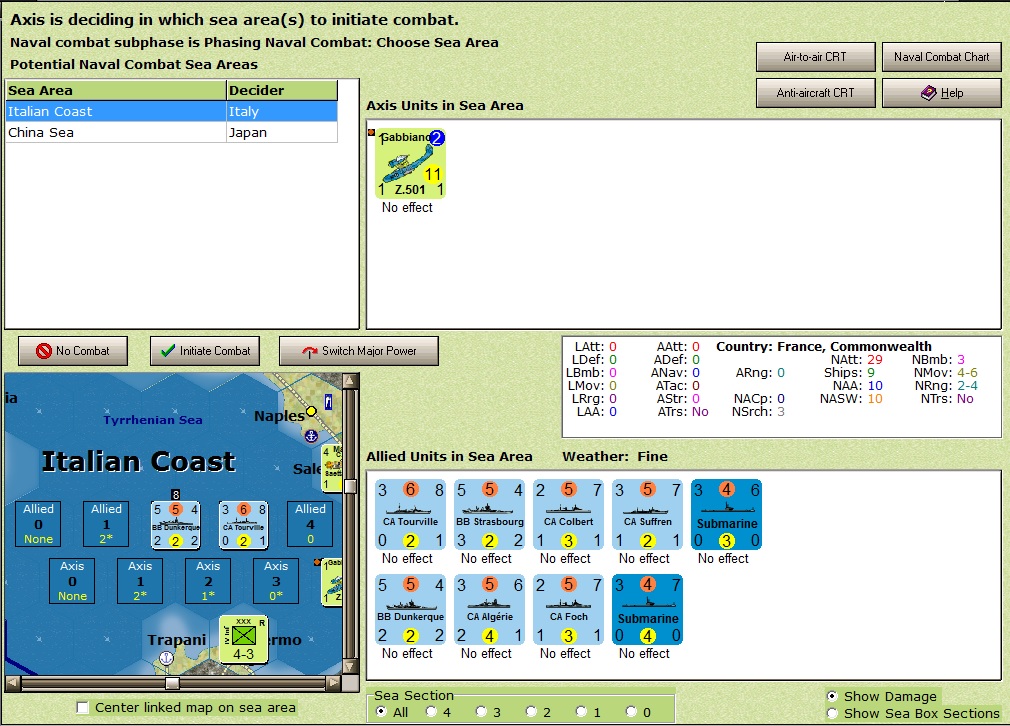Click the map scroll down arrow
The image size is (1010, 726).
350,666
